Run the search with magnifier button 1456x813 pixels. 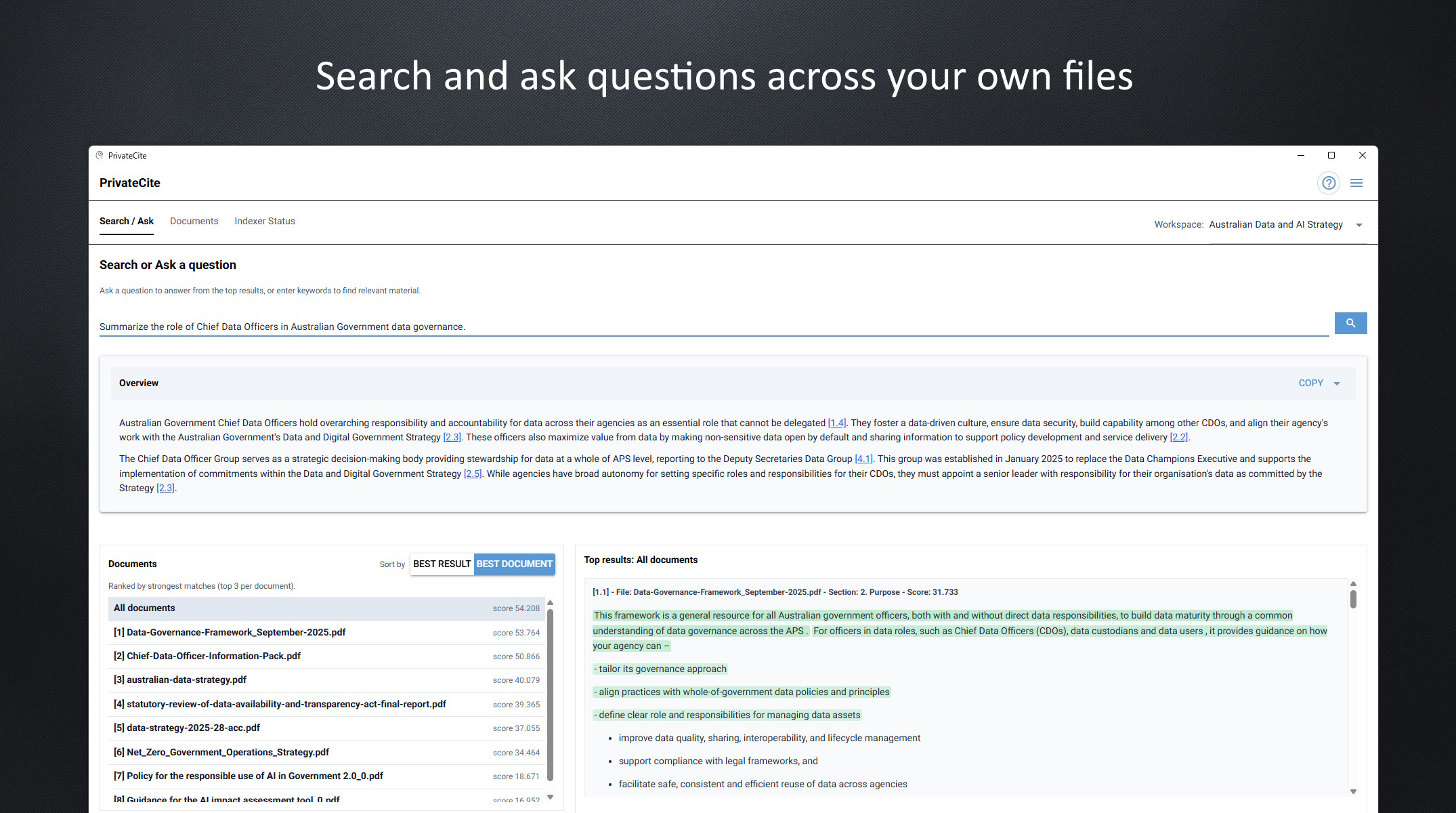click(1350, 323)
